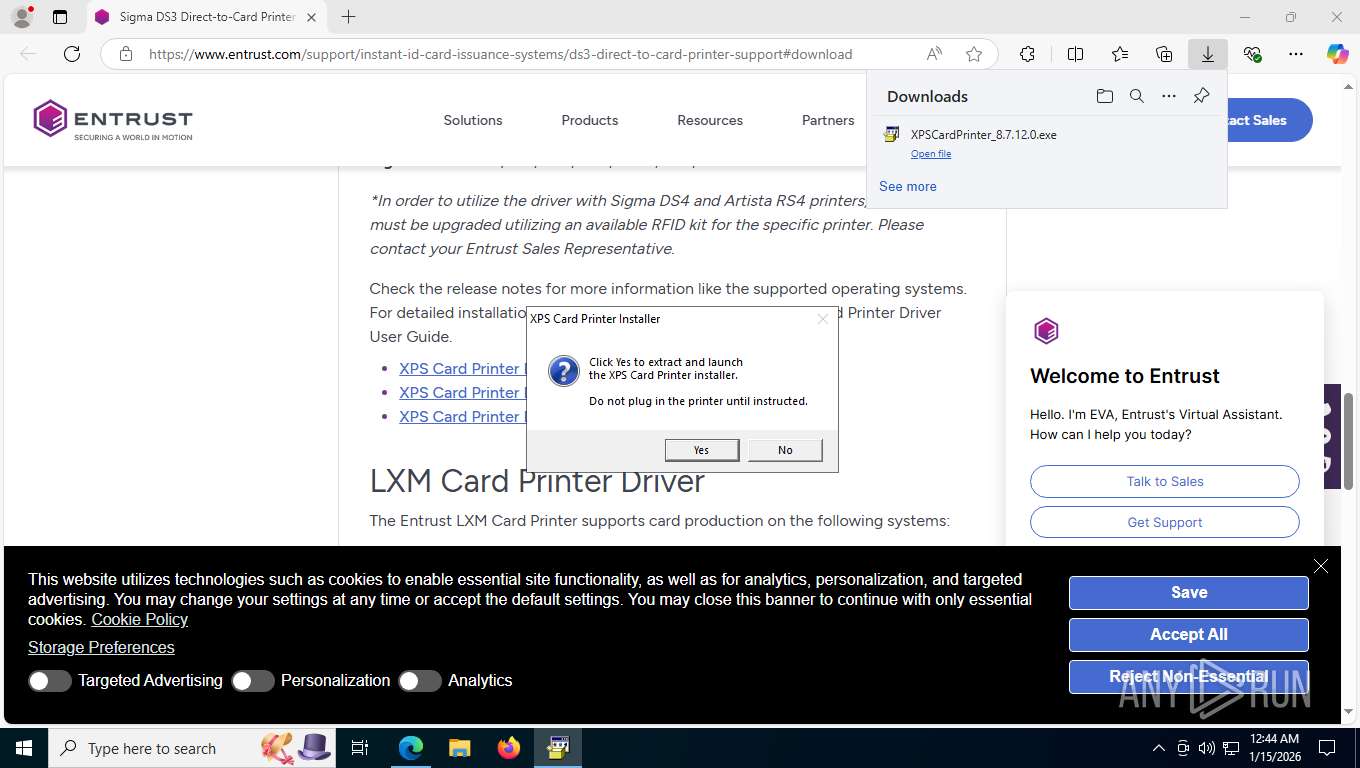Open Edge settings and more menu
Screen dimensions: 1360x768
(x=1296, y=54)
